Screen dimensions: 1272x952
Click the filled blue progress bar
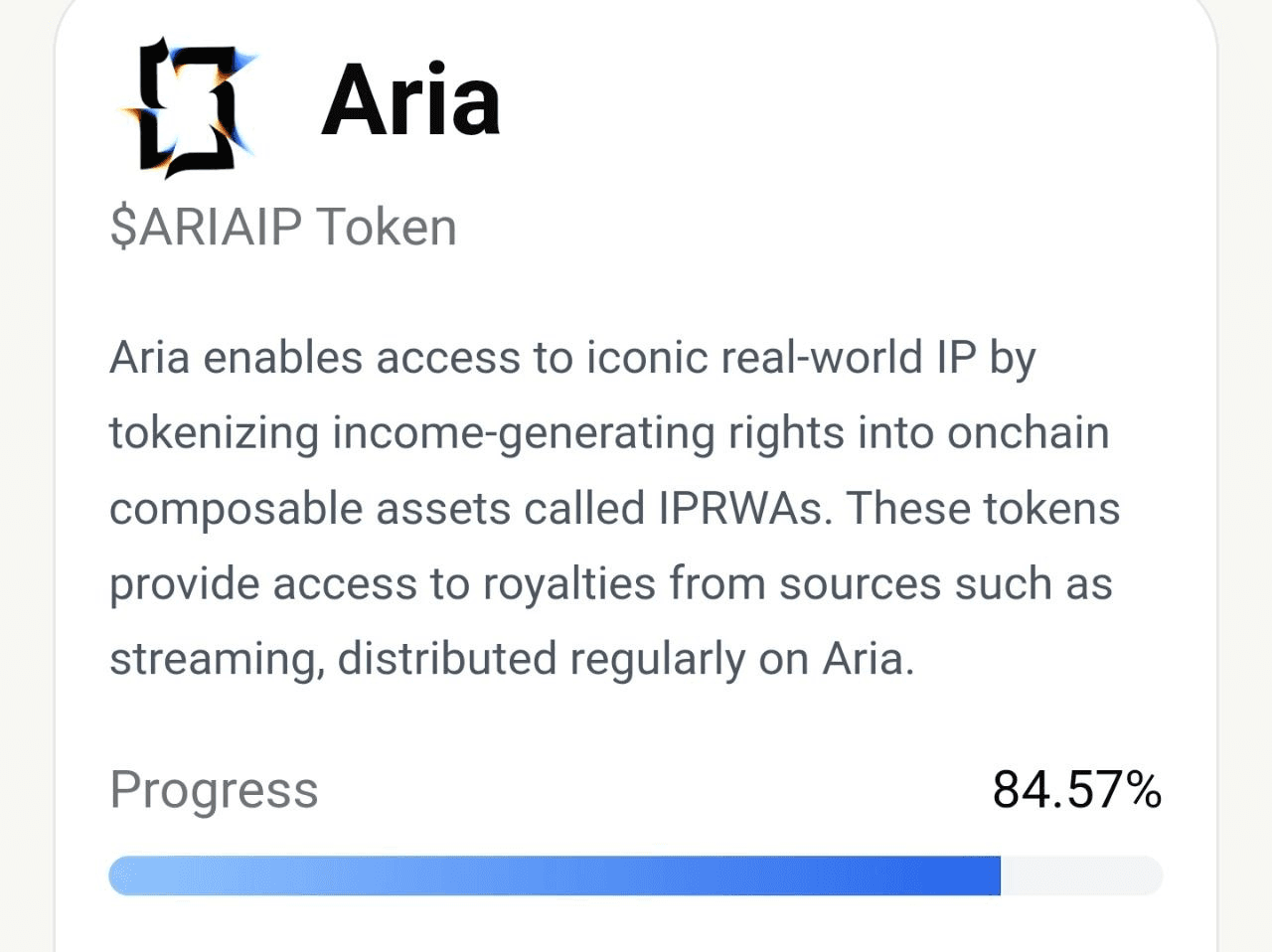554,875
